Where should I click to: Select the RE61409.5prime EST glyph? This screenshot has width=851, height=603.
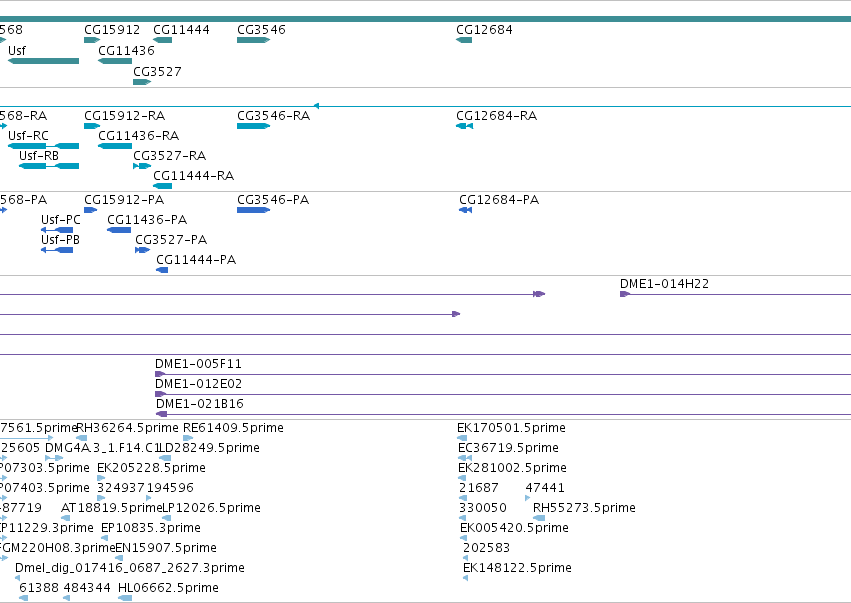pyautogui.click(x=188, y=438)
